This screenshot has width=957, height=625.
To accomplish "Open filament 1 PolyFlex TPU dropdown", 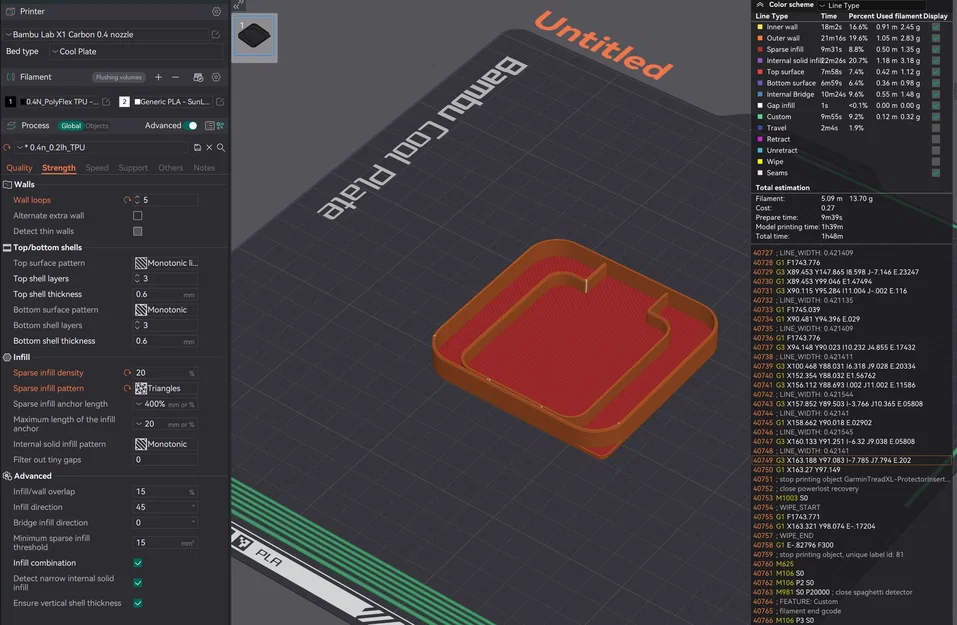I will point(59,102).
